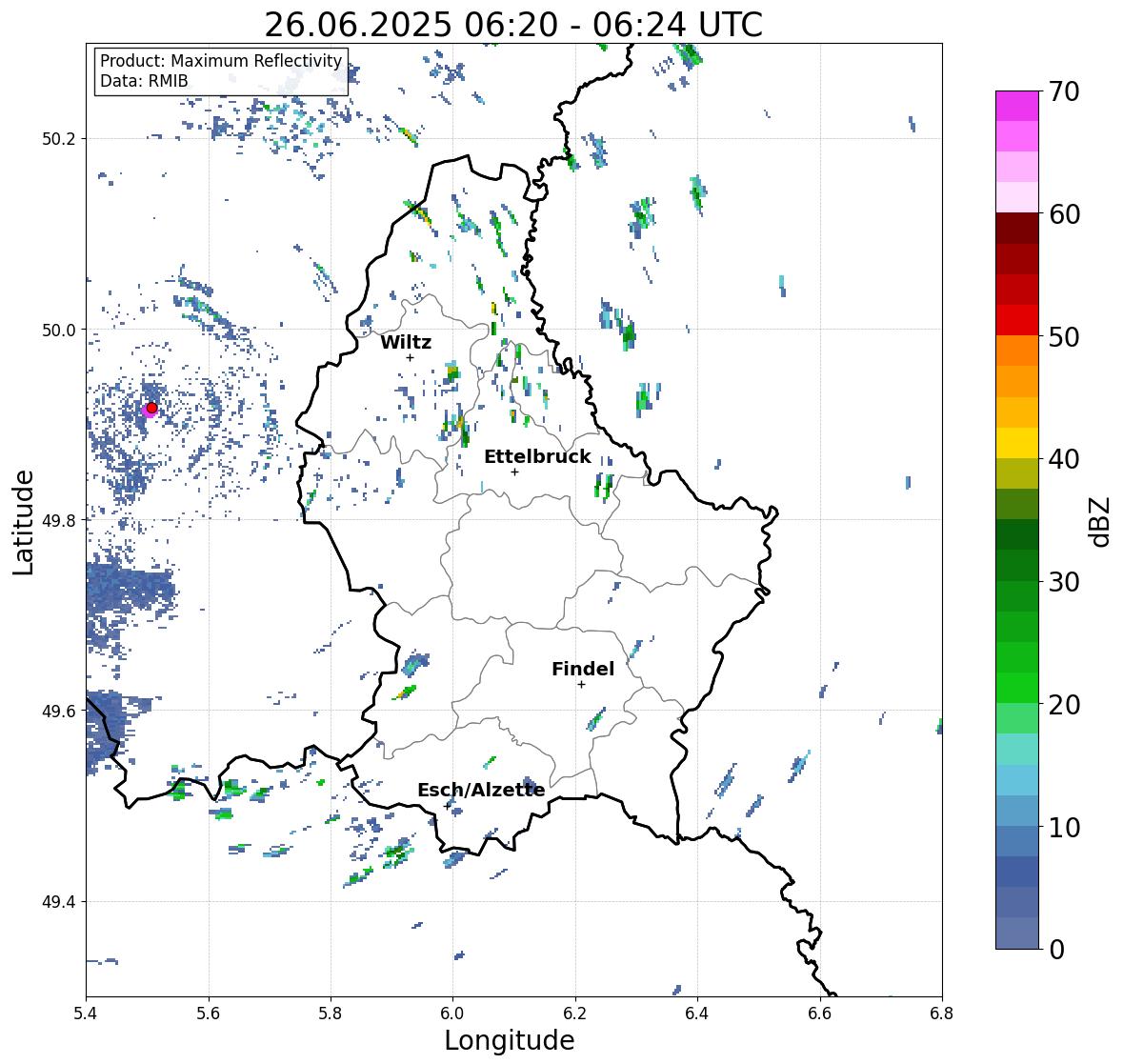The height and width of the screenshot is (1064, 1123).
Task: Click the magenta 70 dBZ colorbar segment
Action: (x=1017, y=106)
